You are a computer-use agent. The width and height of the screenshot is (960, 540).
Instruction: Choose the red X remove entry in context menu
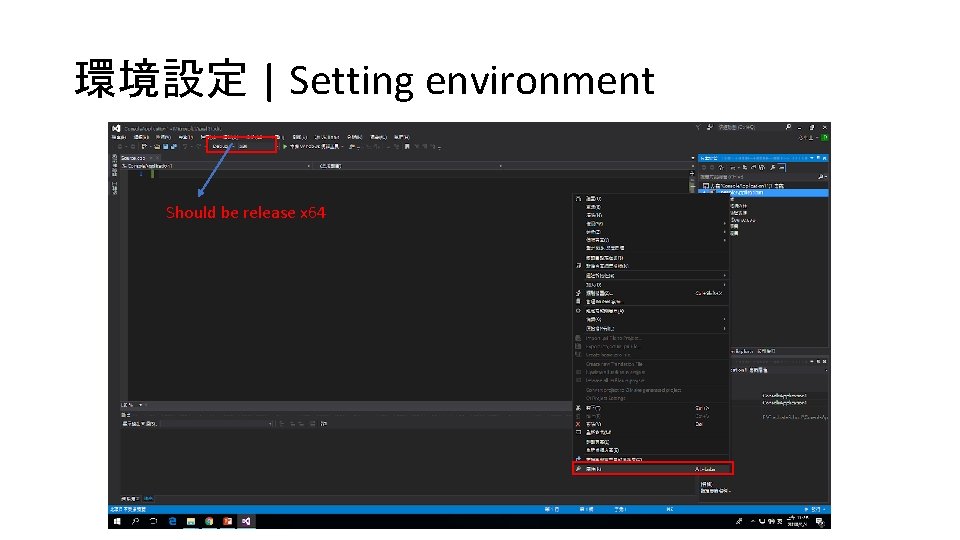pos(652,424)
